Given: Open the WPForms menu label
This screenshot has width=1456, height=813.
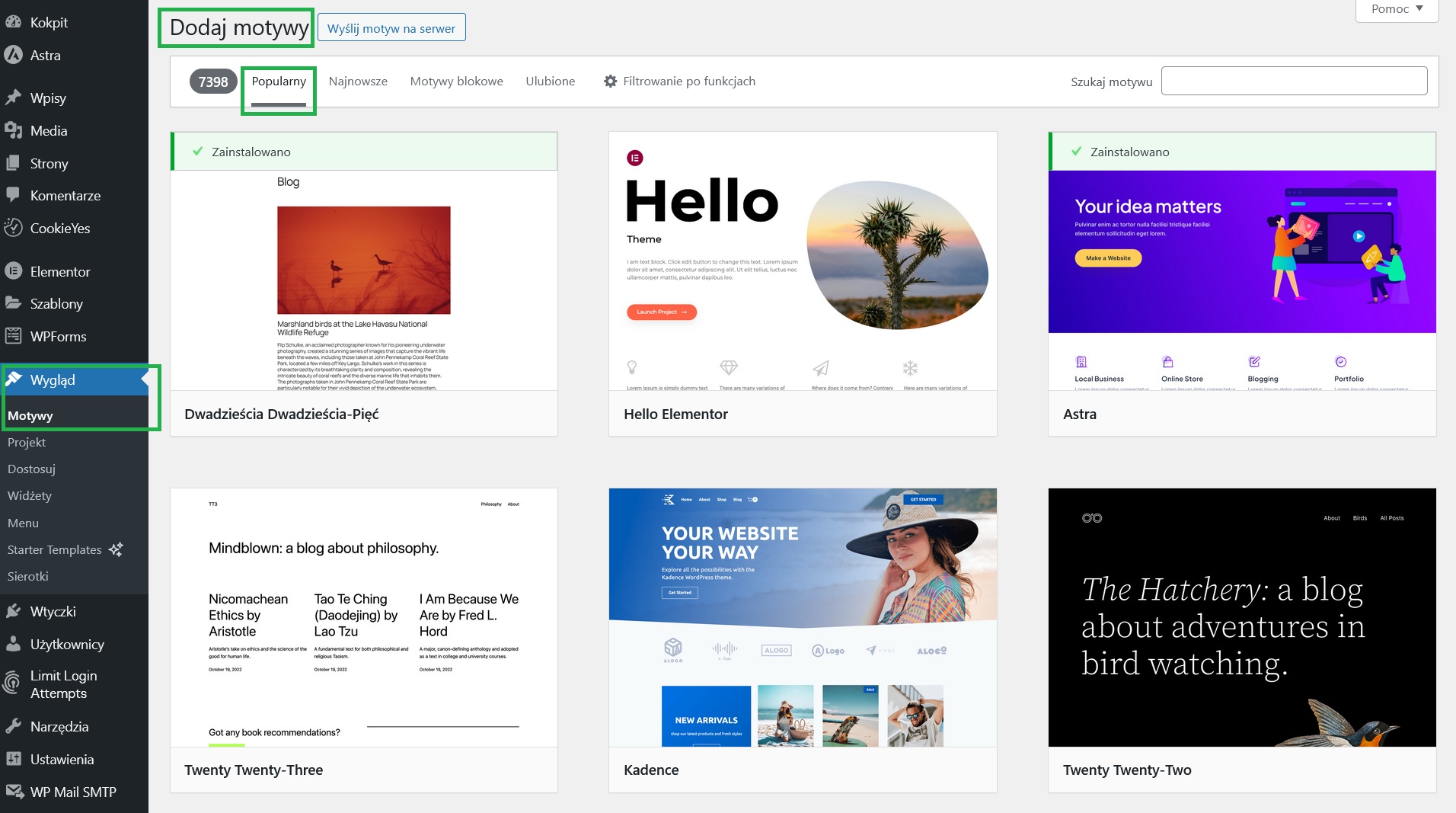Looking at the screenshot, I should pos(59,336).
